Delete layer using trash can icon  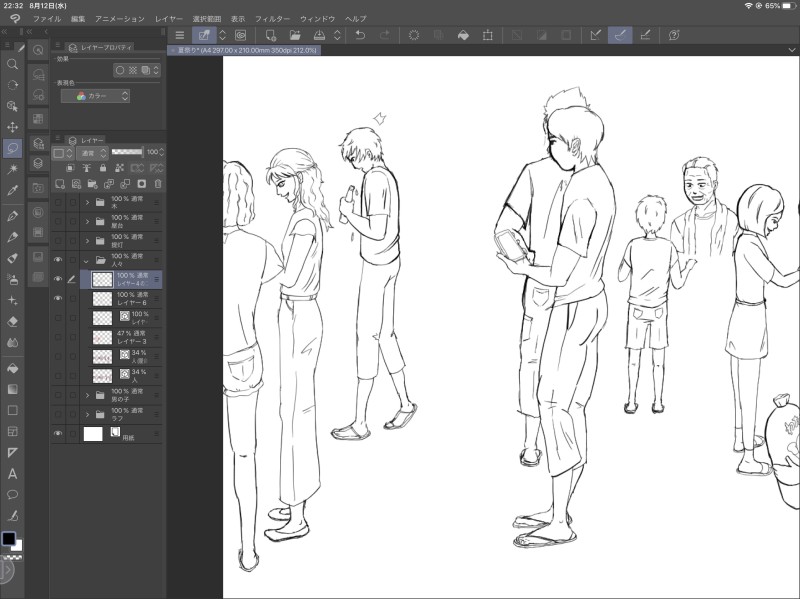coord(157,184)
